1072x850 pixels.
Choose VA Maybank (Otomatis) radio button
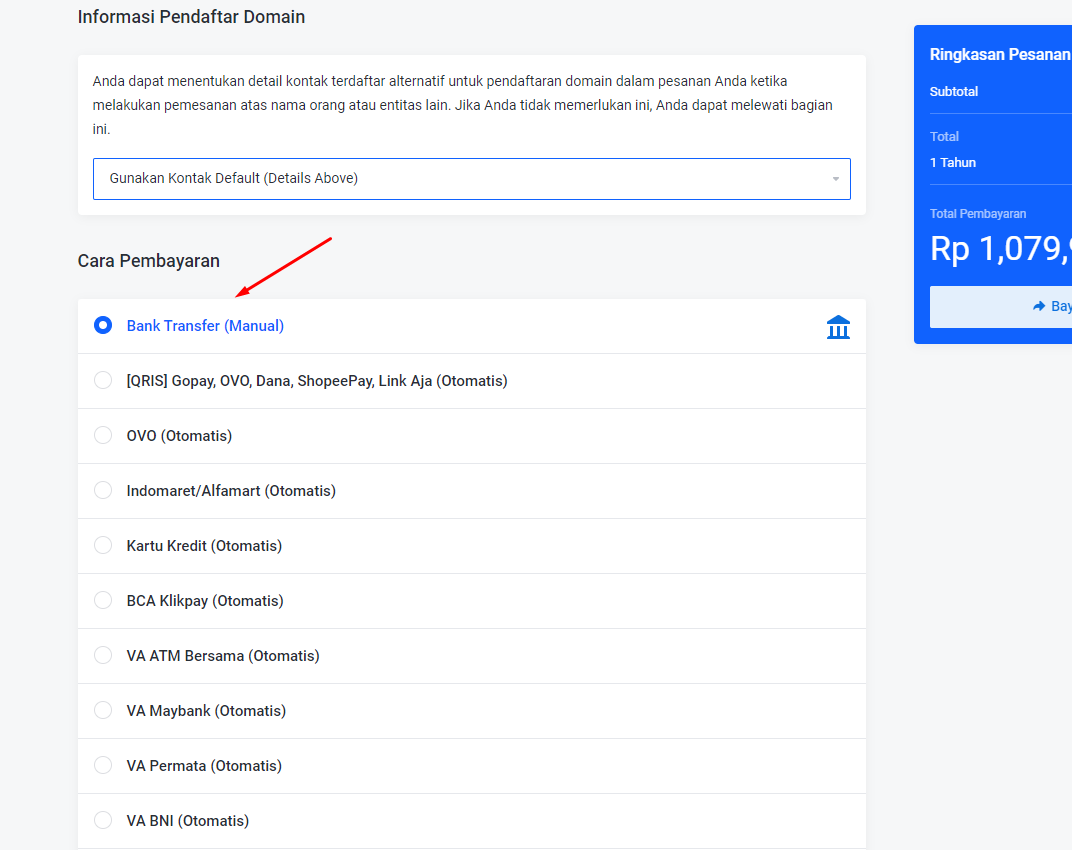(103, 711)
